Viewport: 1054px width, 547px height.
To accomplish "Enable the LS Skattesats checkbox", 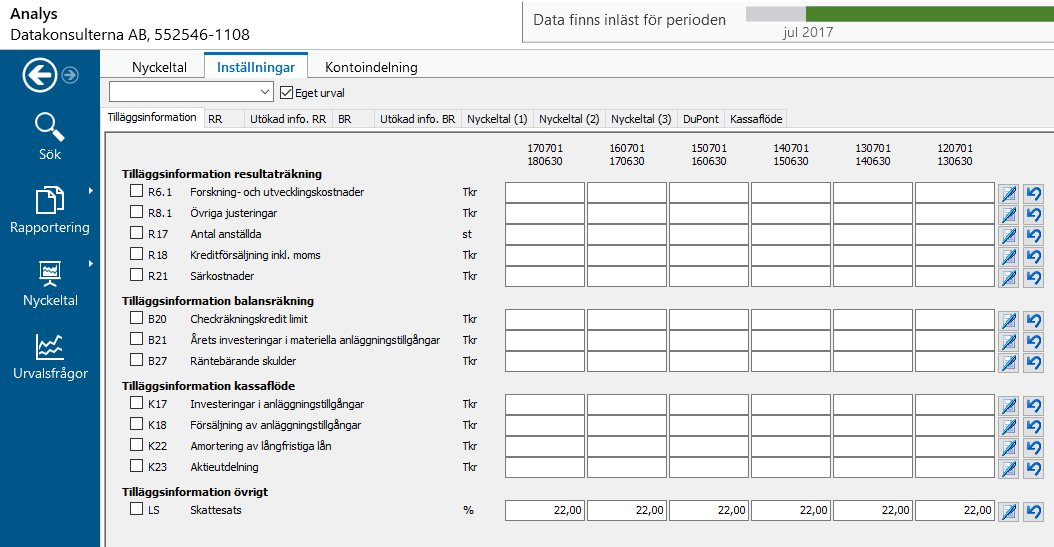I will [136, 509].
